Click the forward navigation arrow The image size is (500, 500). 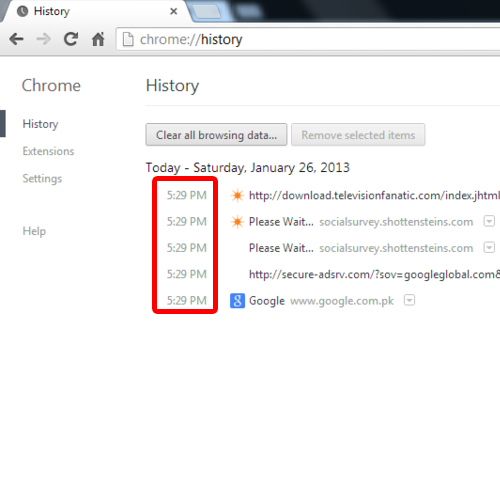point(43,39)
